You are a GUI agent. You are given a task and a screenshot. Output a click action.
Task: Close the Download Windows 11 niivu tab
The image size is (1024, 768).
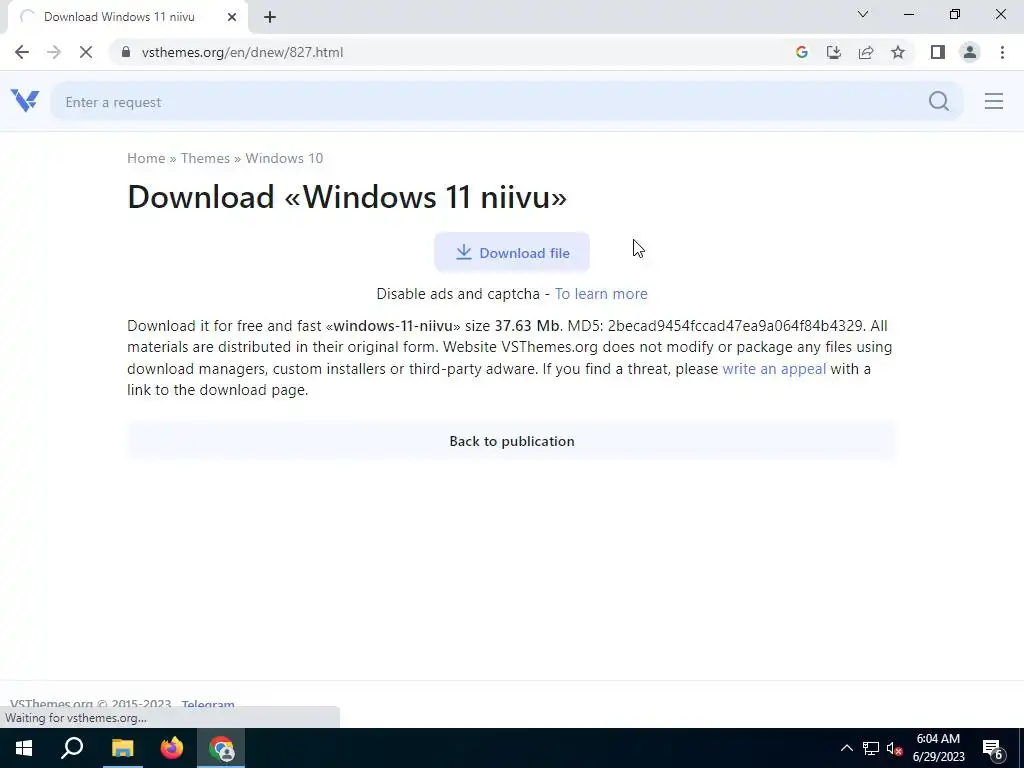click(x=232, y=17)
